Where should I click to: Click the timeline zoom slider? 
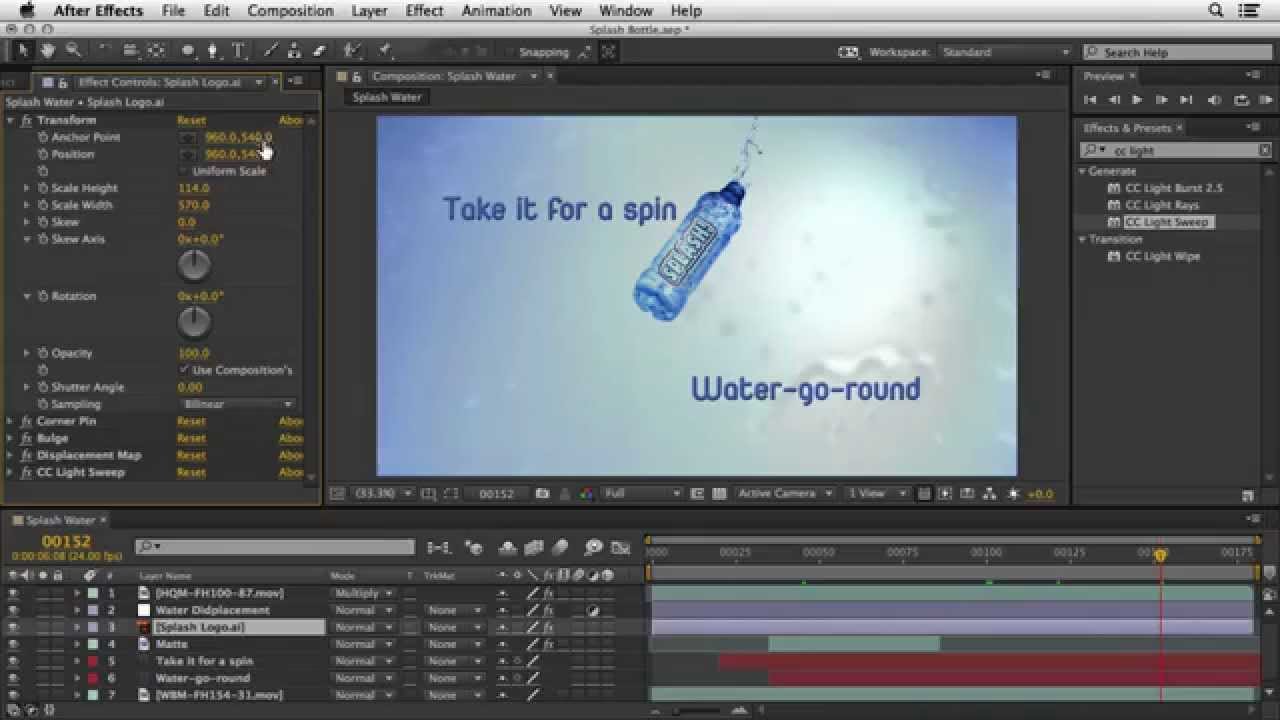695,711
